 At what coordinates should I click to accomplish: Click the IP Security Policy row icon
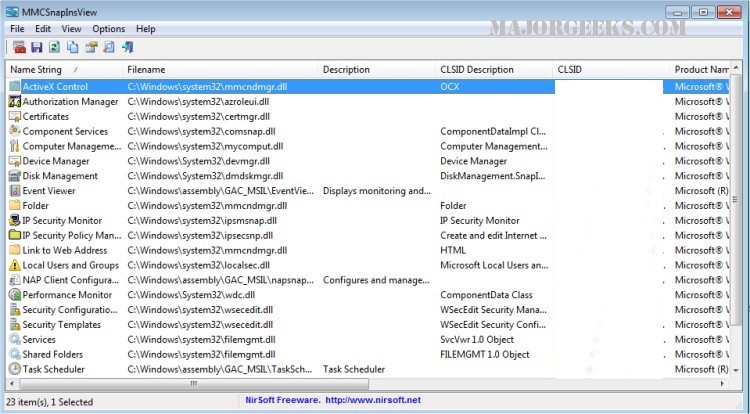point(15,235)
